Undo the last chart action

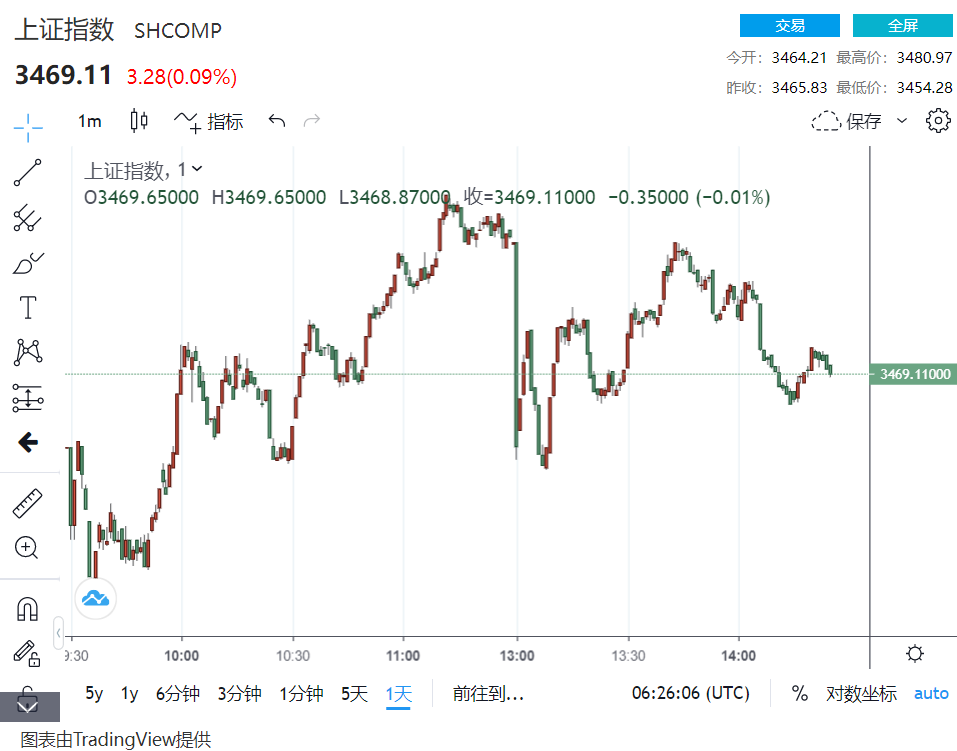point(277,121)
